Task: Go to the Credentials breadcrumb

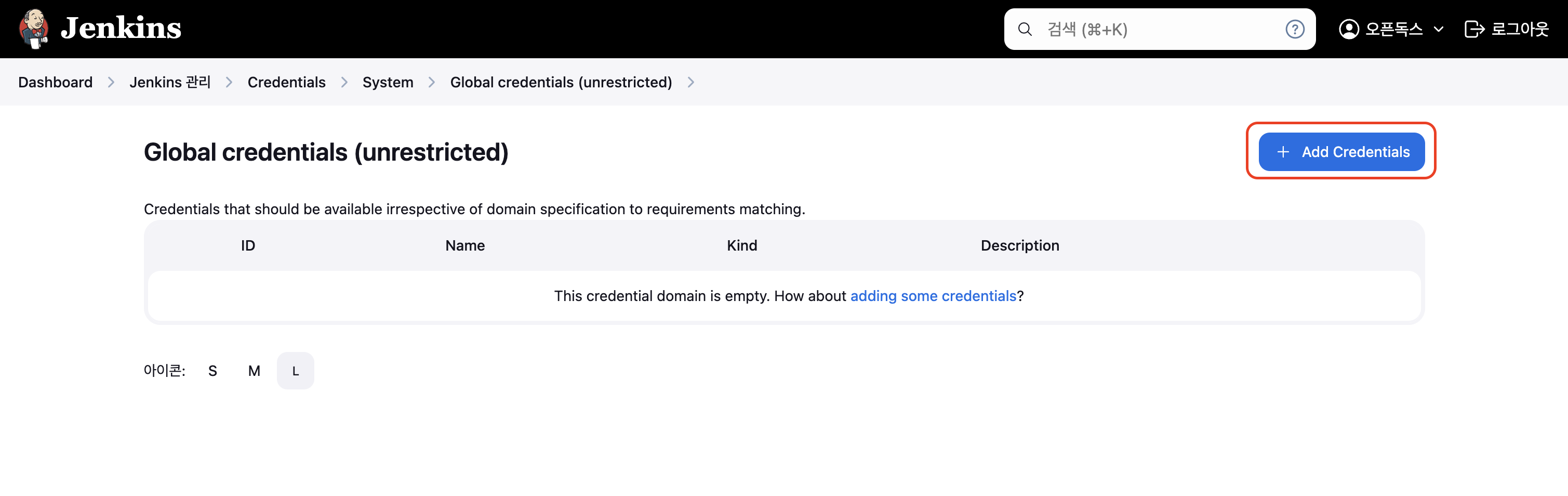Action: click(286, 82)
